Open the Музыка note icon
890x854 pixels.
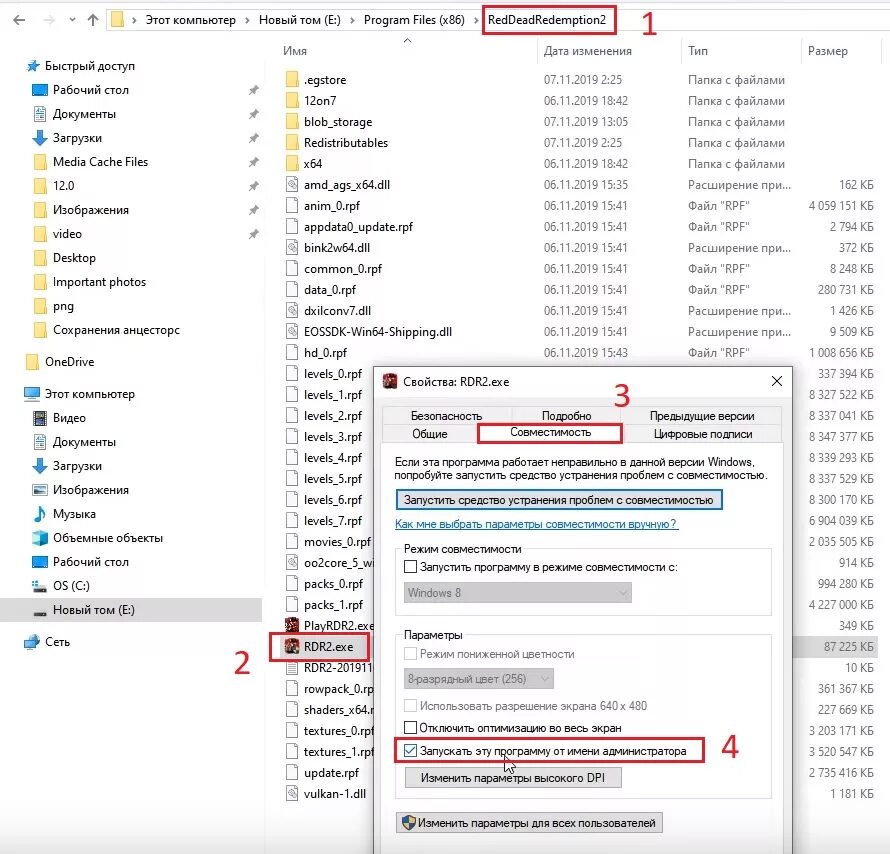pos(40,514)
